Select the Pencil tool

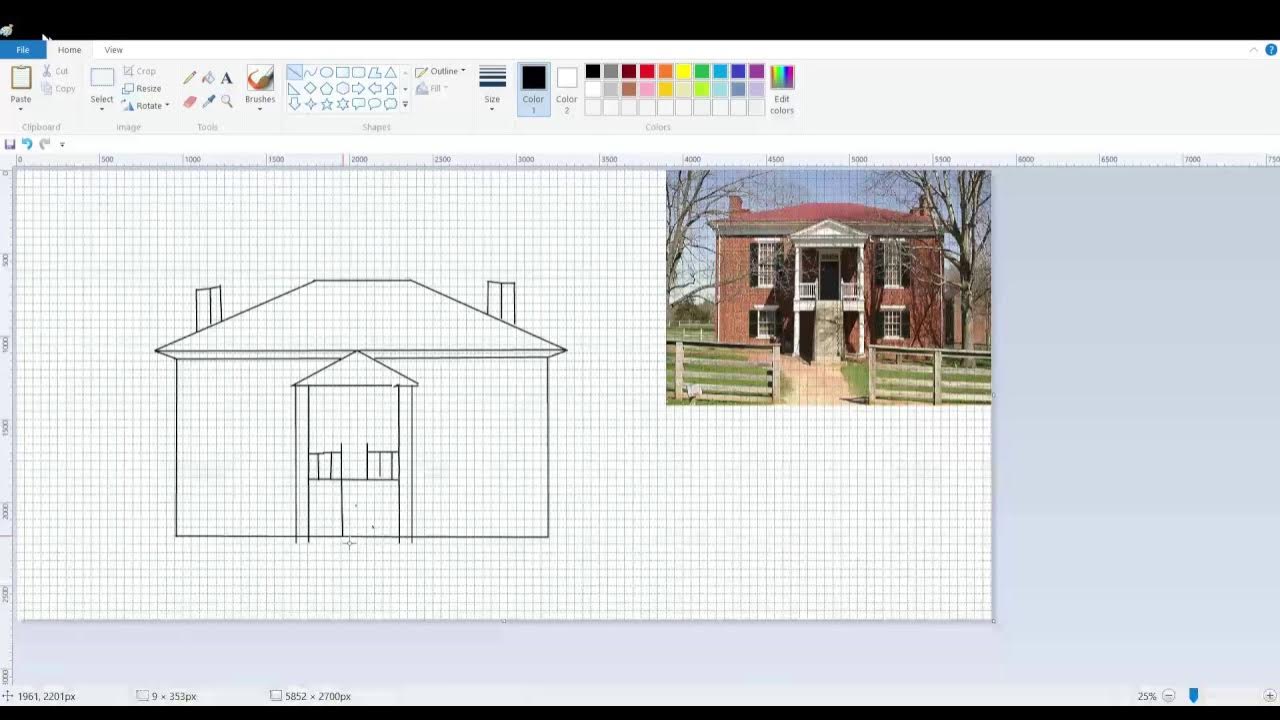[190, 78]
